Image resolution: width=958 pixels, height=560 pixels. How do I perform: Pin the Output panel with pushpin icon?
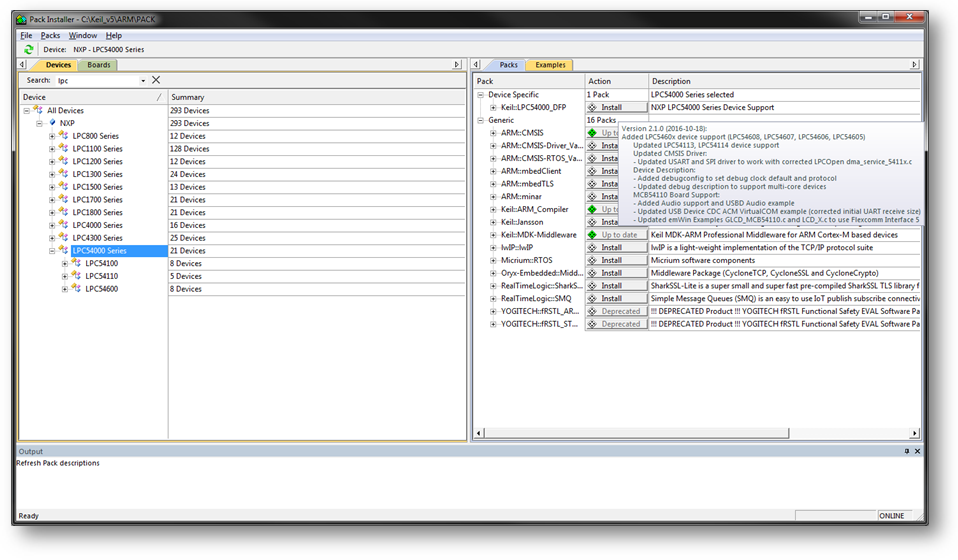click(907, 451)
